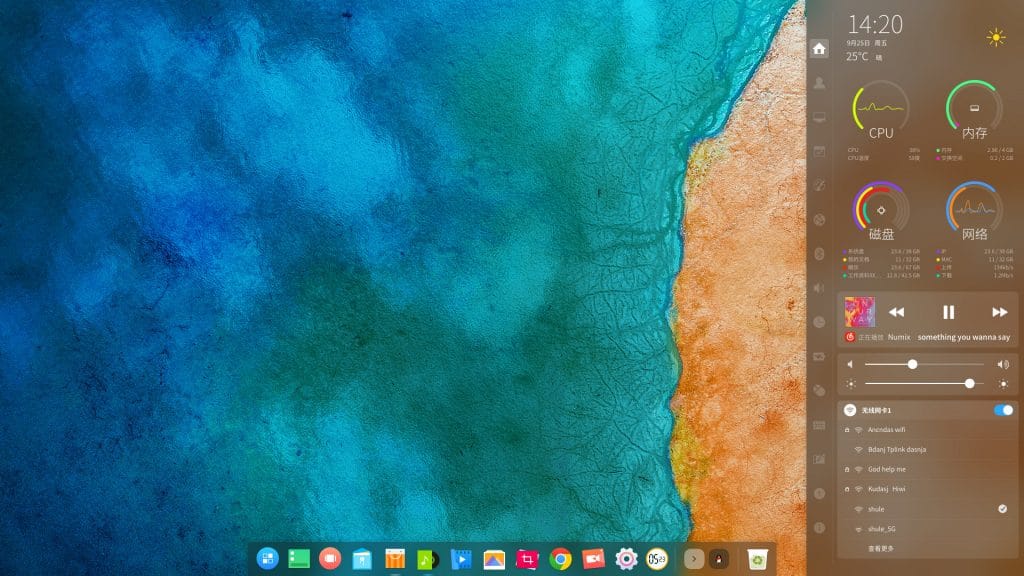Open the screenshot crop tool in dock
The width and height of the screenshot is (1024, 576).
tap(527, 559)
